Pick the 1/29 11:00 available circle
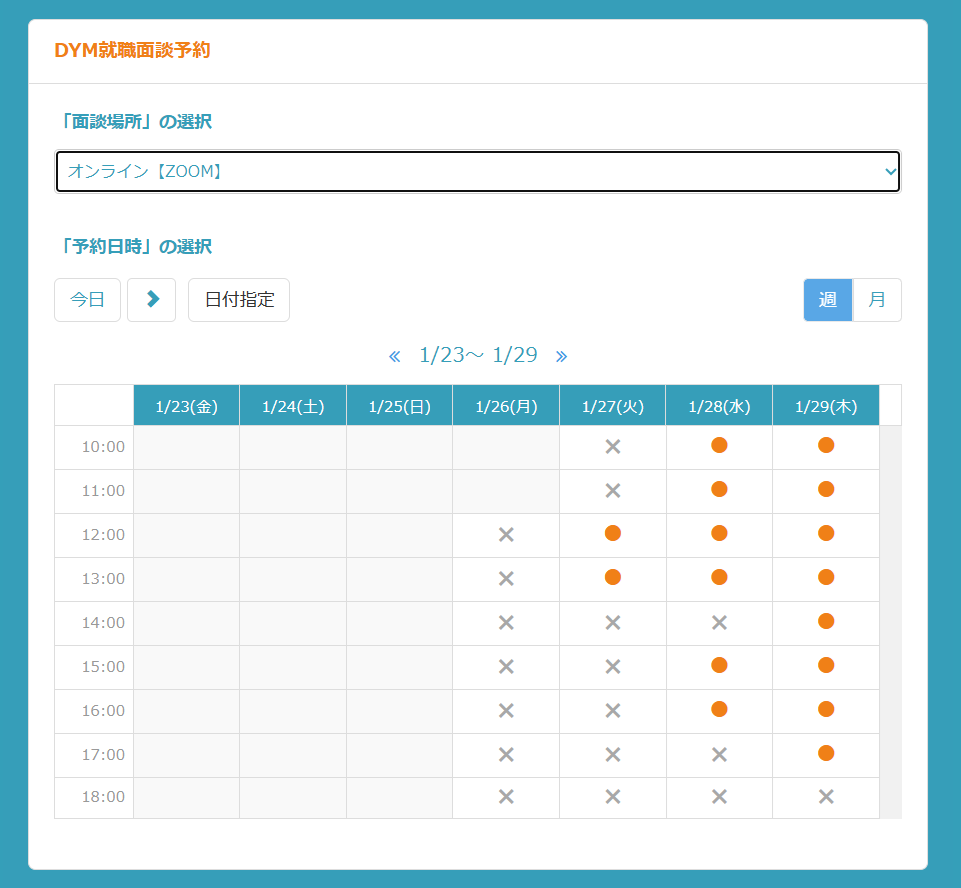This screenshot has height=888, width=961. click(x=825, y=490)
